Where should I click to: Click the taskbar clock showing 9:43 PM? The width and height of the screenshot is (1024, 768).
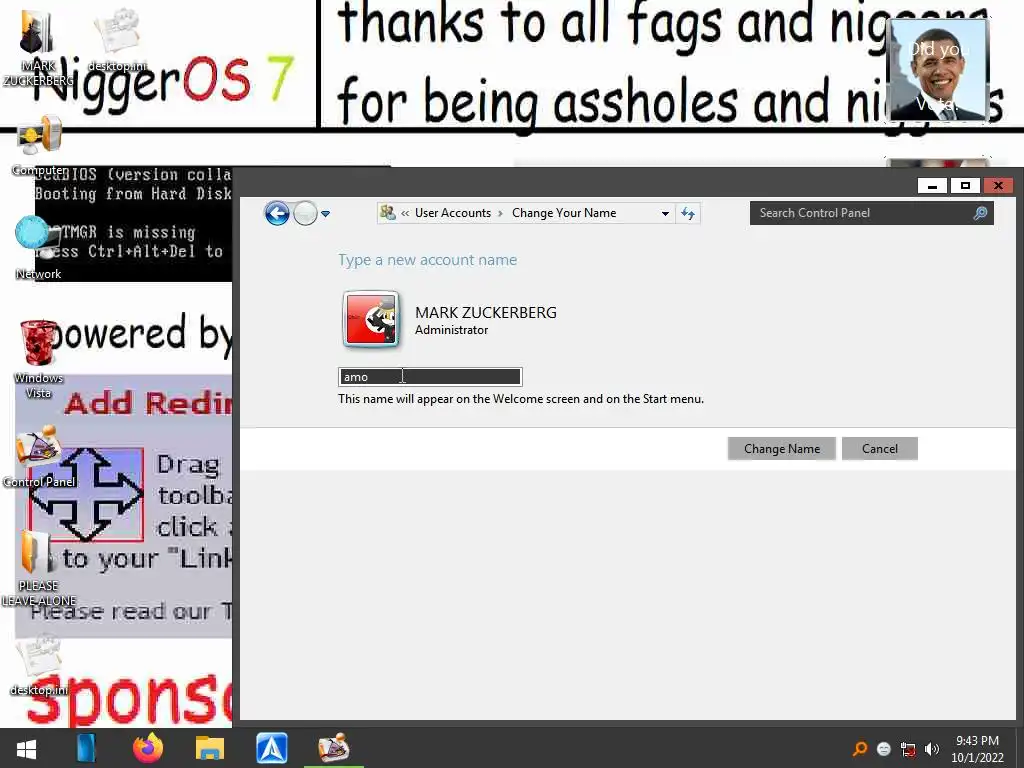pos(977,749)
